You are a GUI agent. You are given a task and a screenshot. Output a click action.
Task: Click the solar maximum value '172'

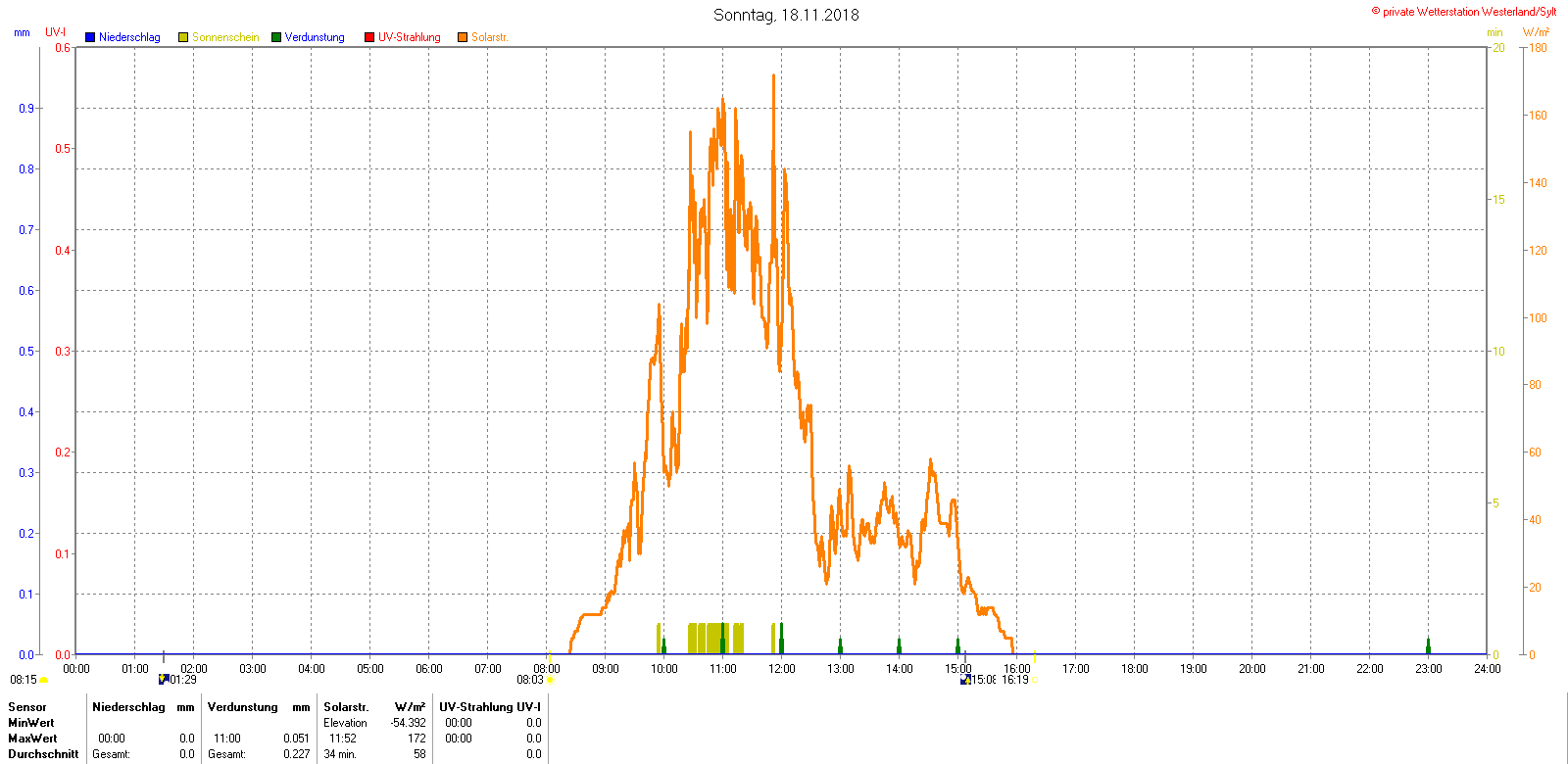pyautogui.click(x=416, y=739)
